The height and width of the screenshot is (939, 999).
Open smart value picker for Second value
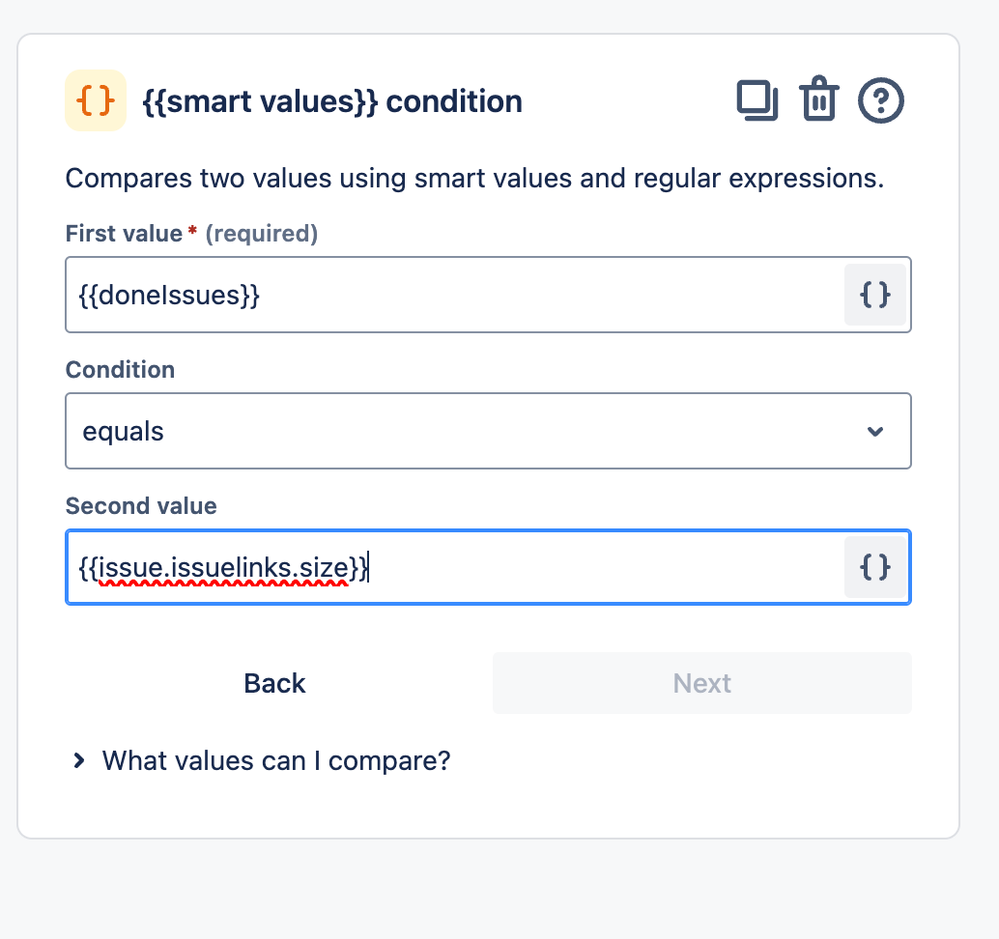coord(875,567)
